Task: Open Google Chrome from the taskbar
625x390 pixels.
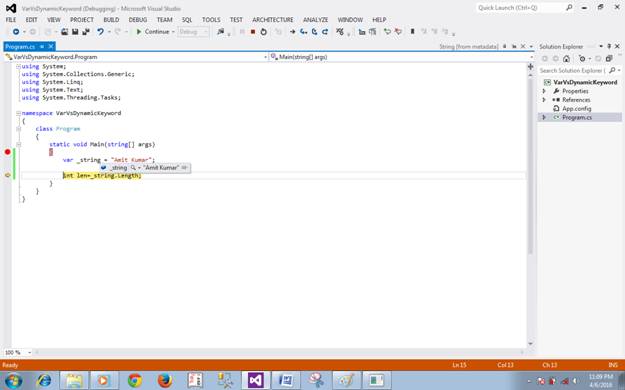Action: coord(135,380)
